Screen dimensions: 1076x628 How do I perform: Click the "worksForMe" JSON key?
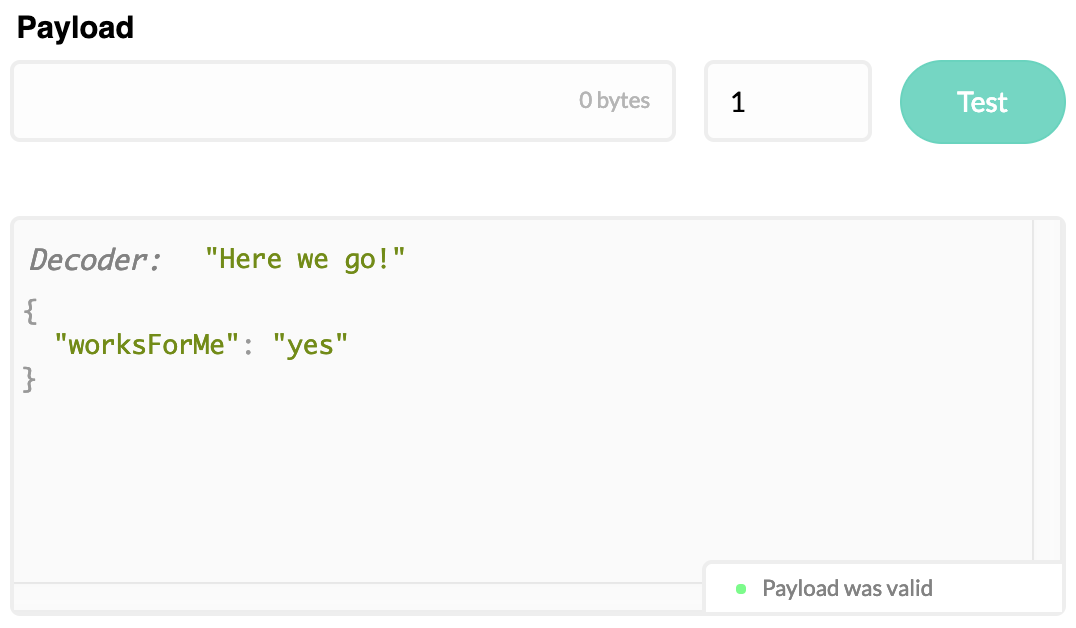pos(146,345)
